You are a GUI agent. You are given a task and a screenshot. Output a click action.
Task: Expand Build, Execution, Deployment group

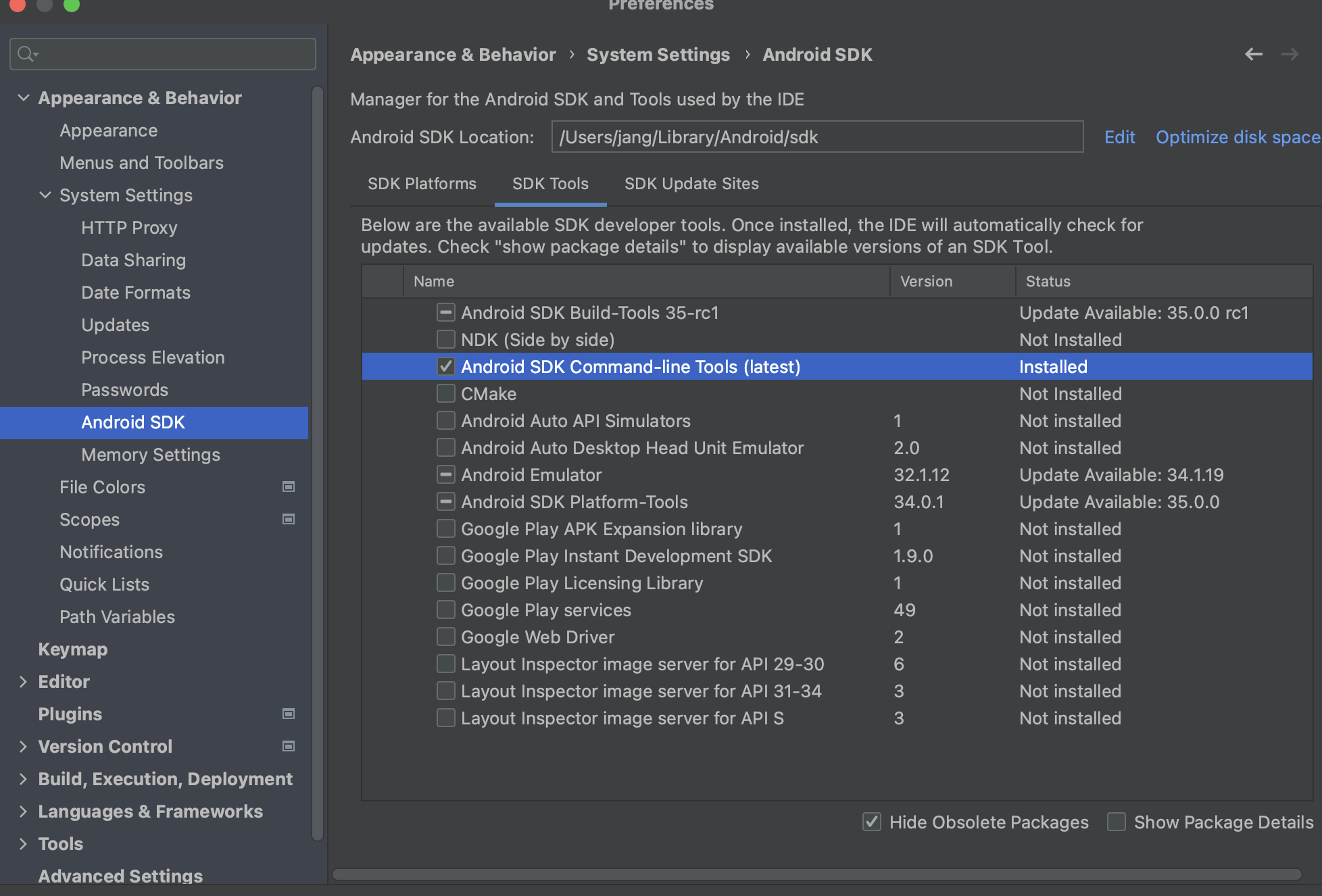point(24,779)
